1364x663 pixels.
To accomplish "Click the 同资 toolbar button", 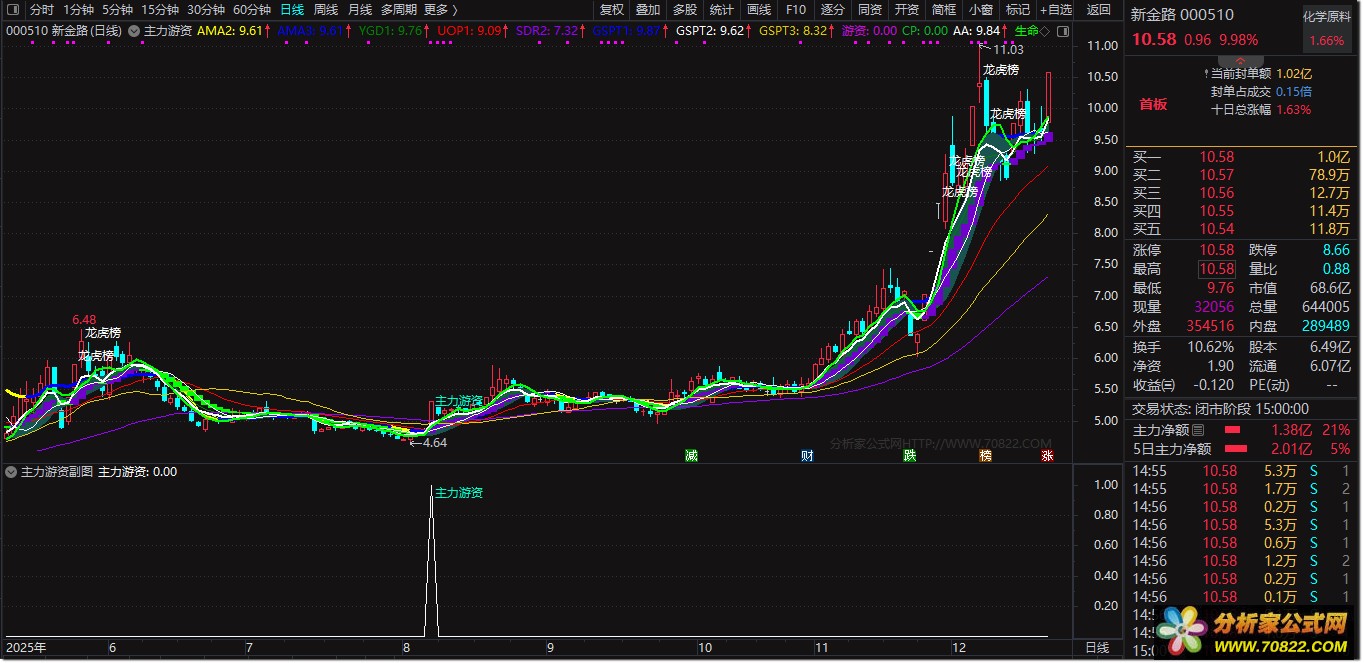I will tap(870, 9).
